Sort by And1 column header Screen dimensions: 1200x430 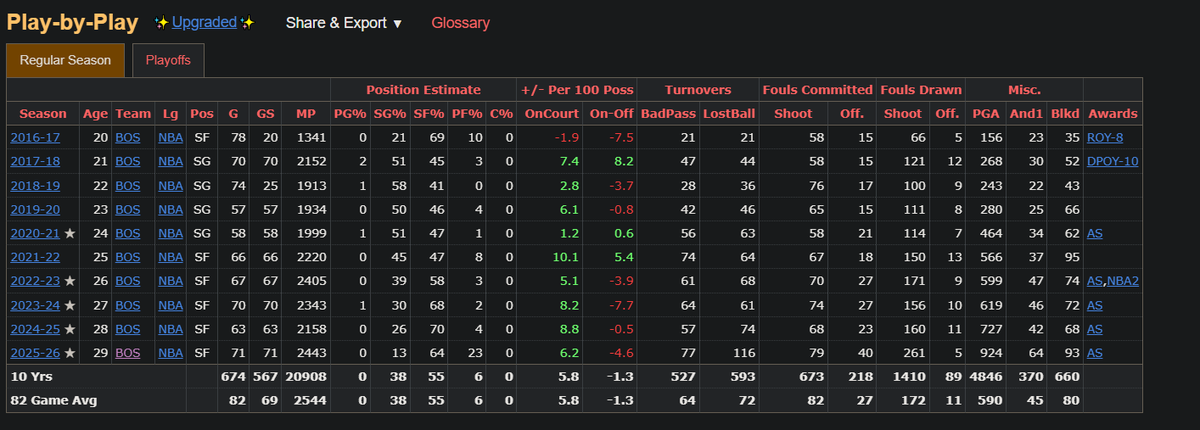tap(1026, 114)
